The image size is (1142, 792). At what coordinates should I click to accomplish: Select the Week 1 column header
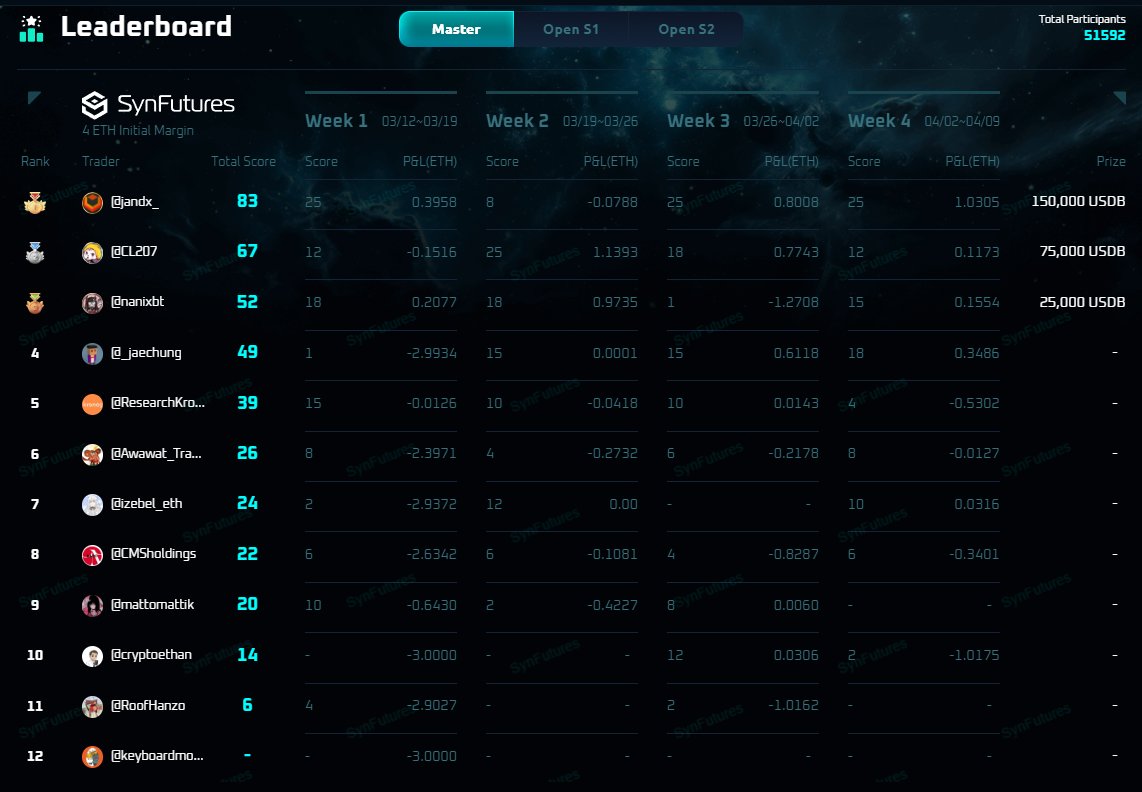(x=336, y=121)
